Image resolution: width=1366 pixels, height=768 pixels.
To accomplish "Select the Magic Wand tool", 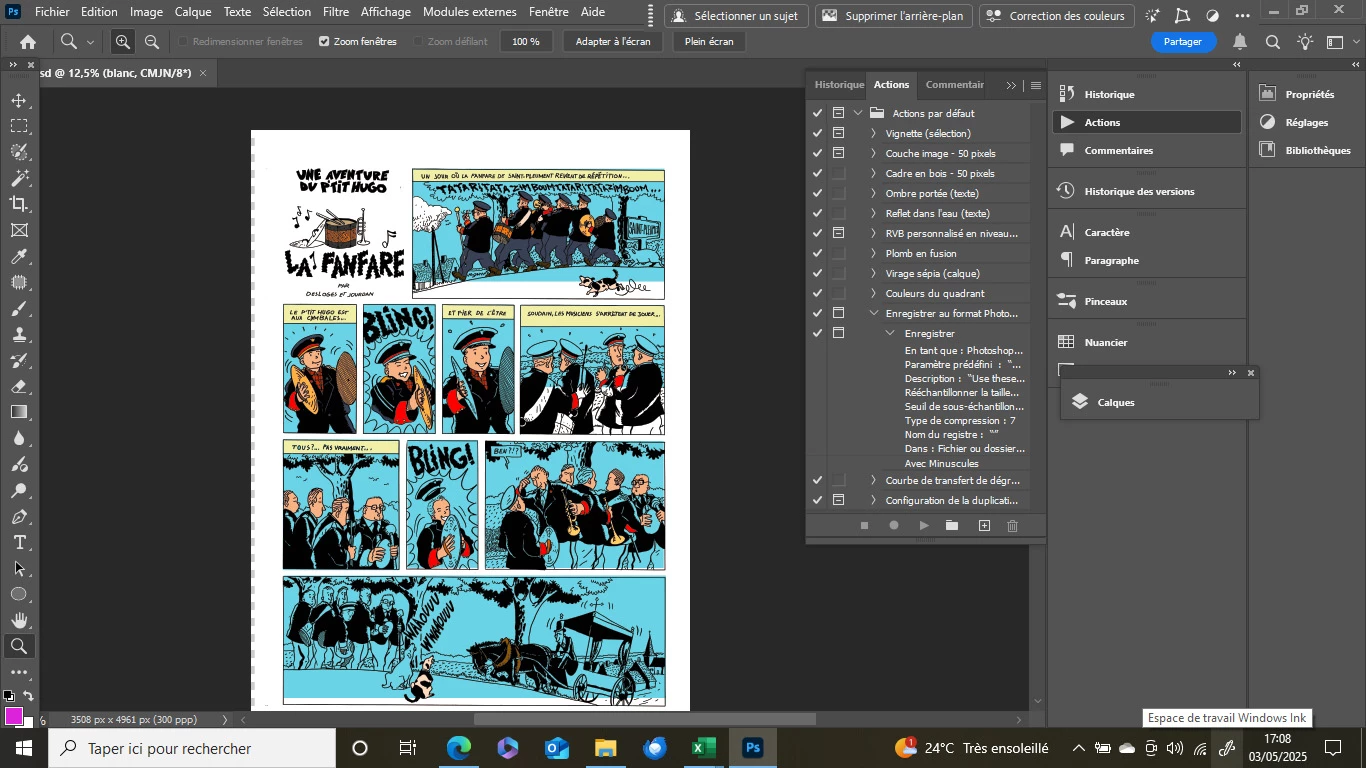I will click(x=19, y=179).
